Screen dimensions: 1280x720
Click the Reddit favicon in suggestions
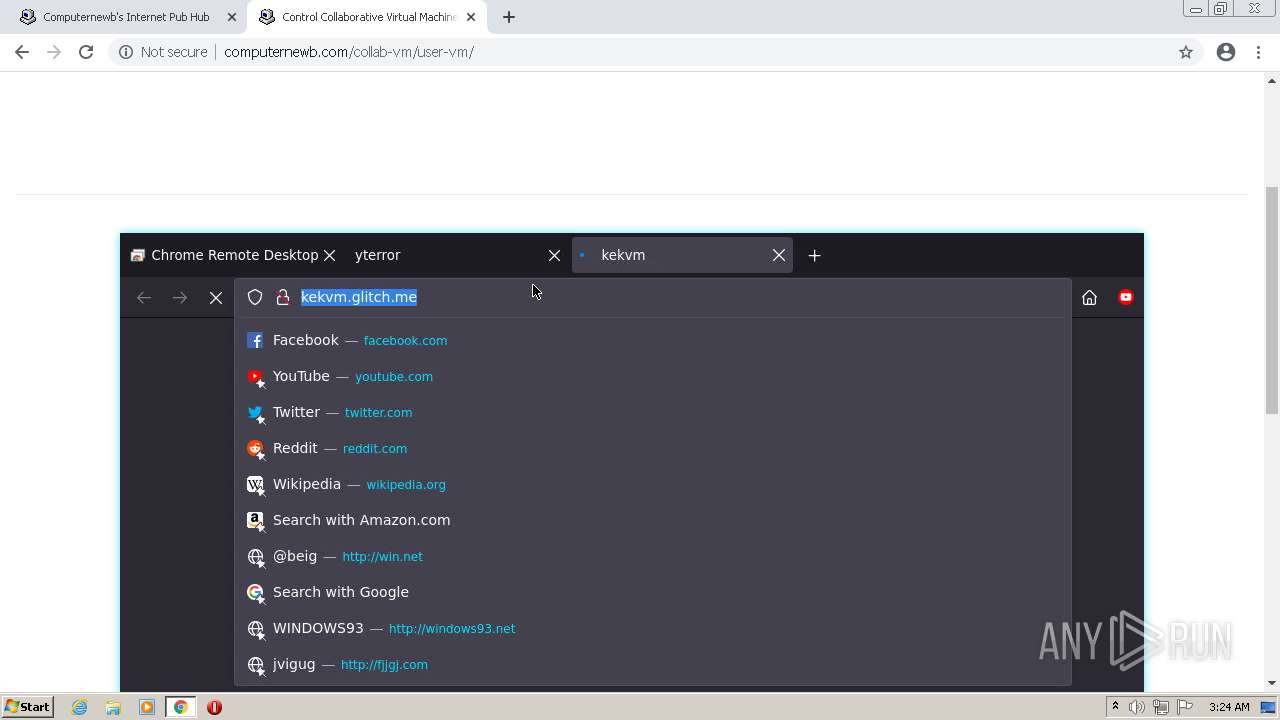click(255, 448)
